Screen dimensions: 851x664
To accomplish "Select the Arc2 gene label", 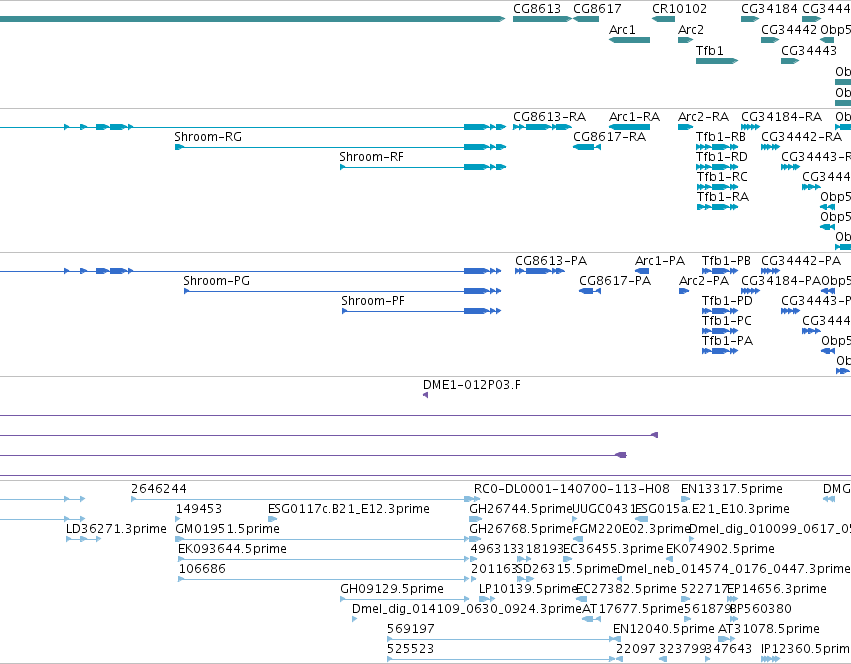I will pyautogui.click(x=690, y=29).
